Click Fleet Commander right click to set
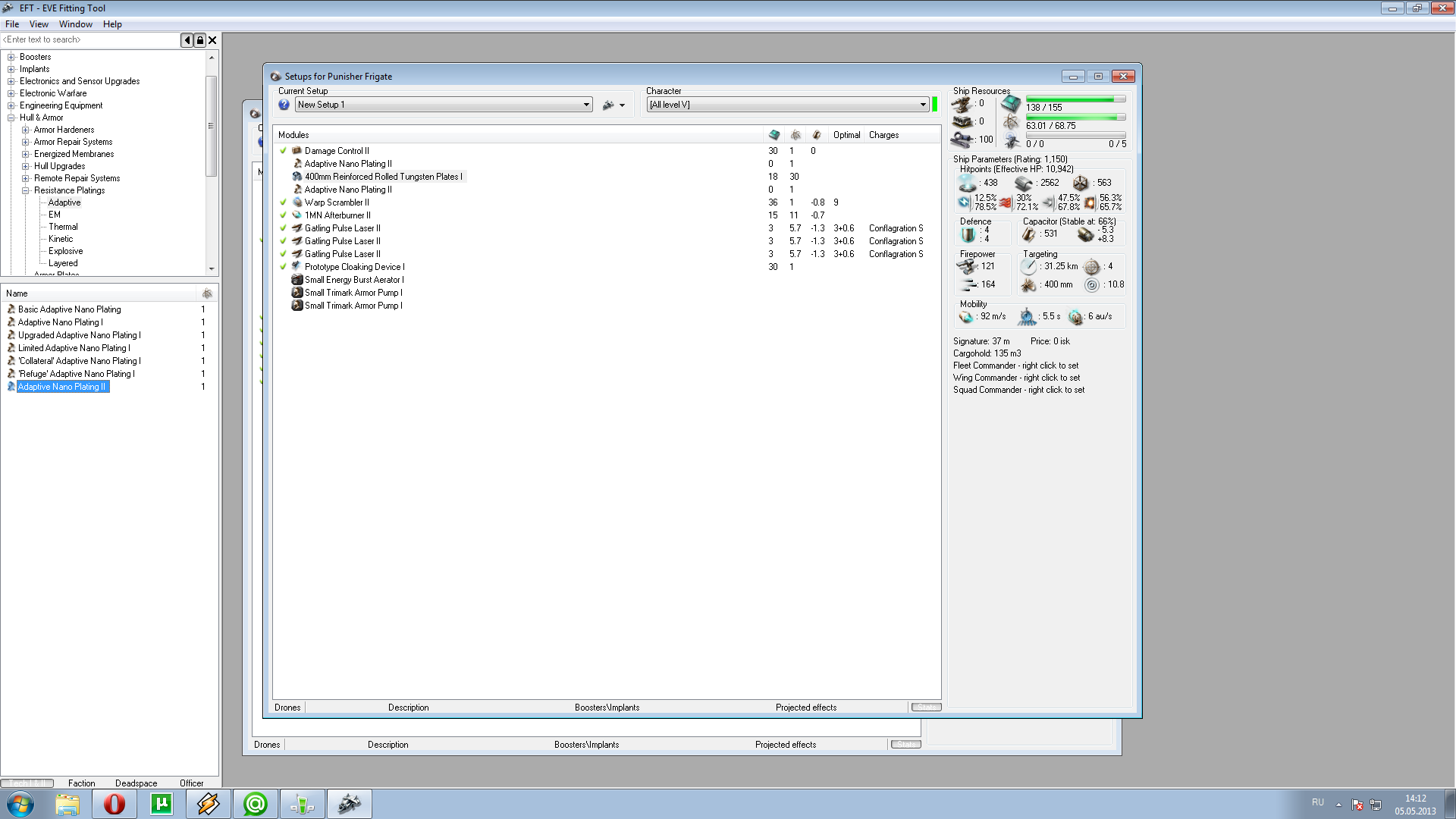Viewport: 1456px width, 819px height. [1015, 366]
